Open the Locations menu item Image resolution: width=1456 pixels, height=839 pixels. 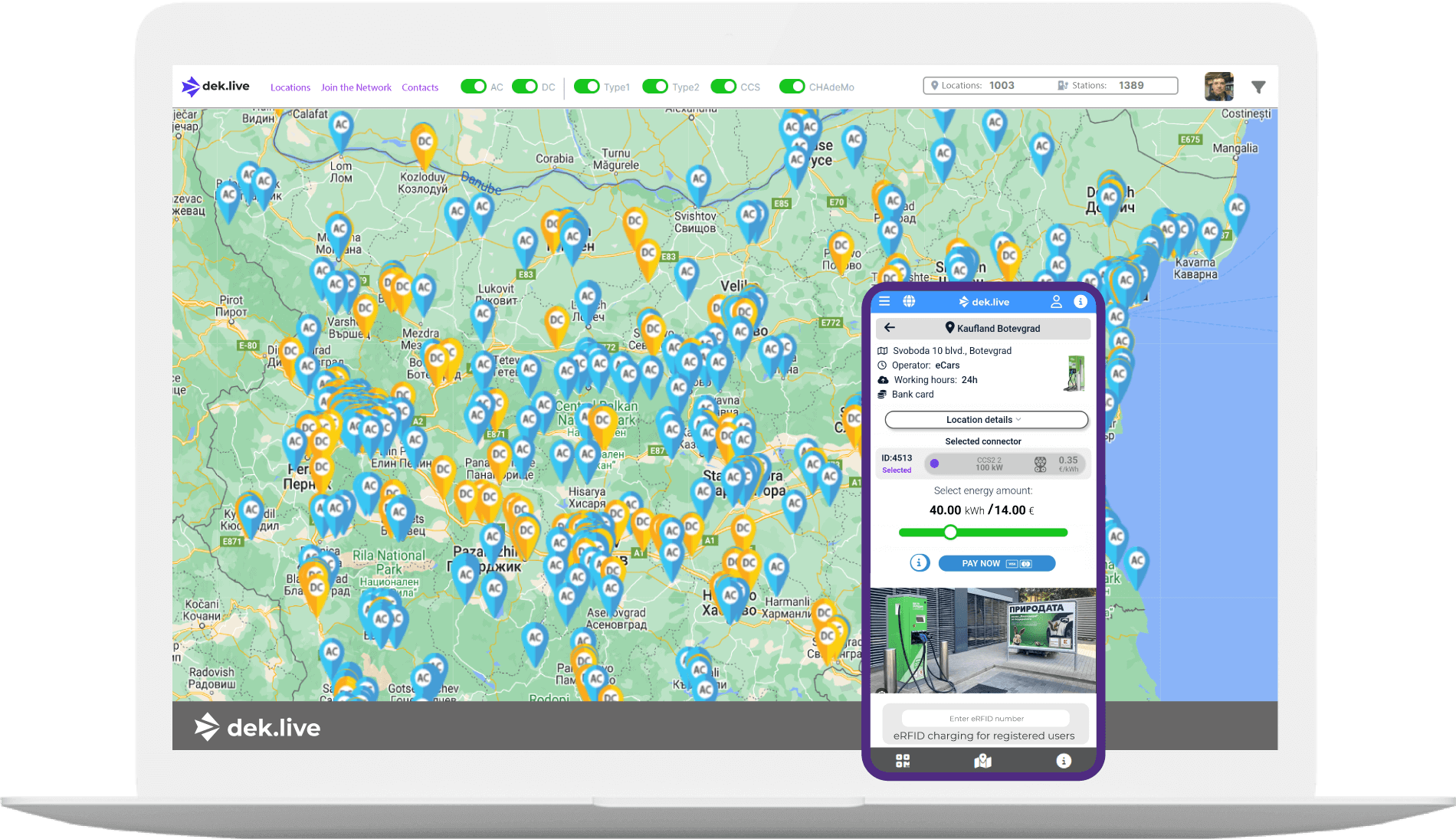click(290, 87)
